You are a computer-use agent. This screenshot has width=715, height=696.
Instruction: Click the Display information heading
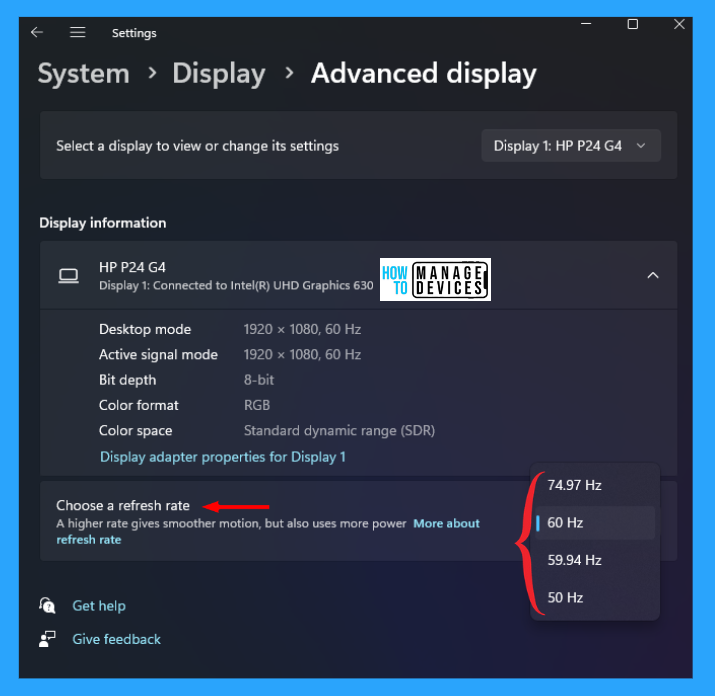(x=103, y=223)
